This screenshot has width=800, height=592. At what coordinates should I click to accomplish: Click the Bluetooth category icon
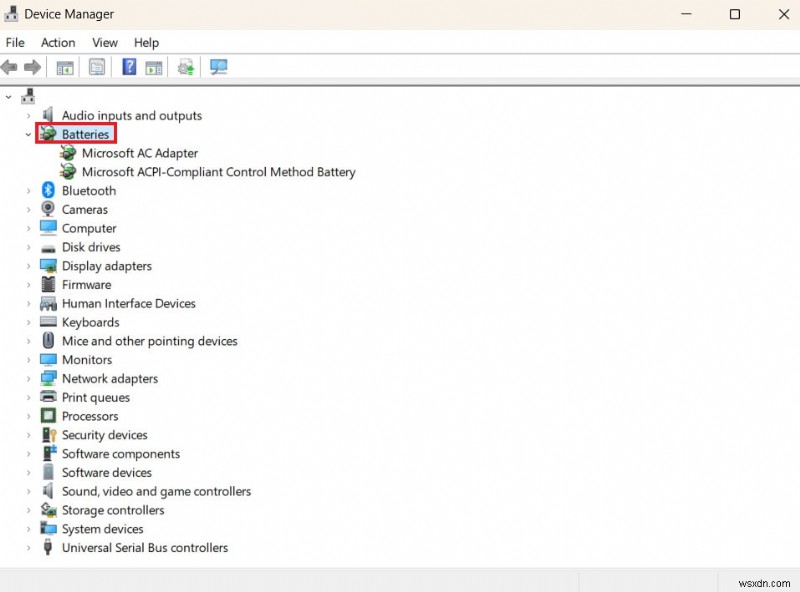48,190
